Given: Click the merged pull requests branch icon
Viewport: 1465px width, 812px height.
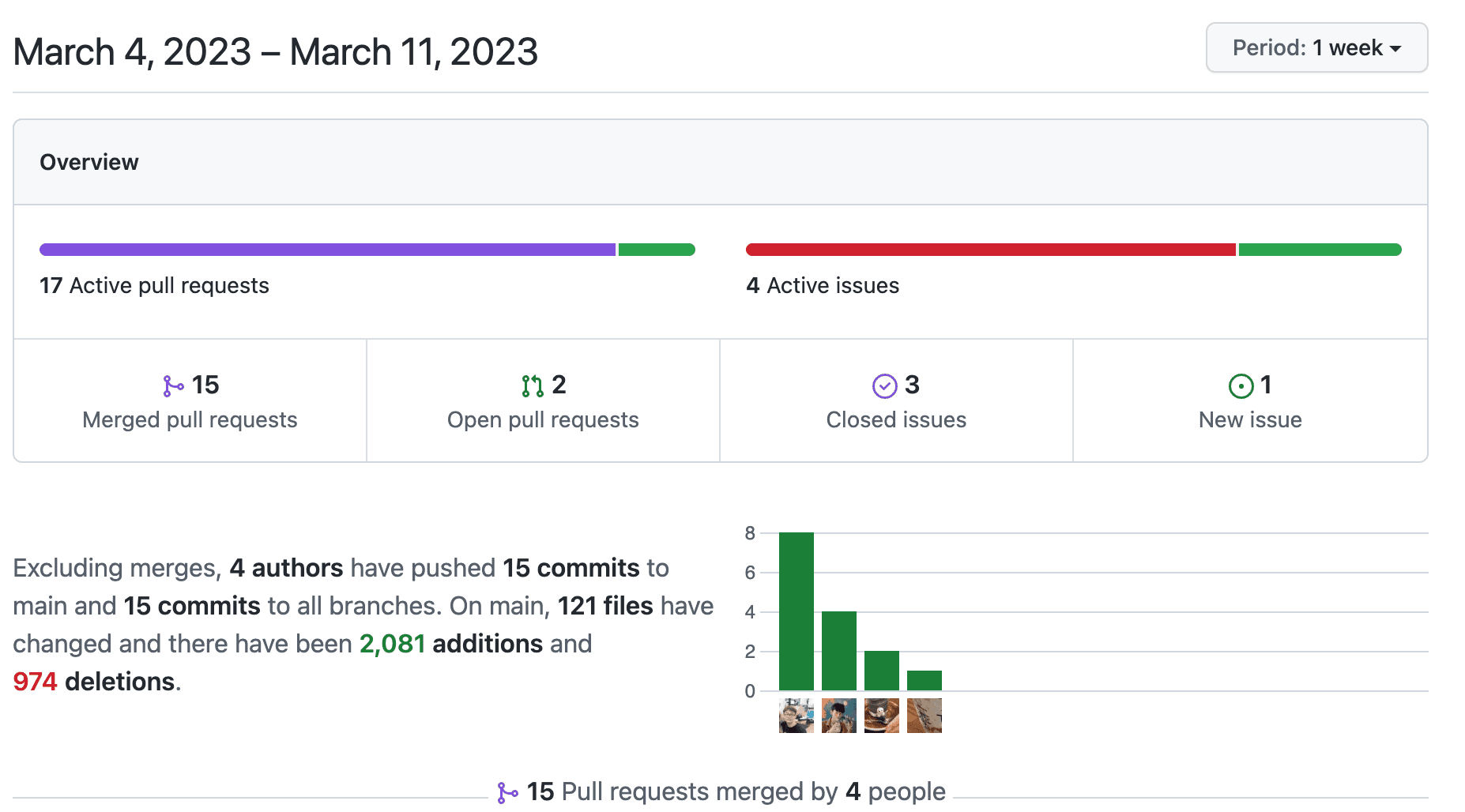Looking at the screenshot, I should [x=172, y=386].
